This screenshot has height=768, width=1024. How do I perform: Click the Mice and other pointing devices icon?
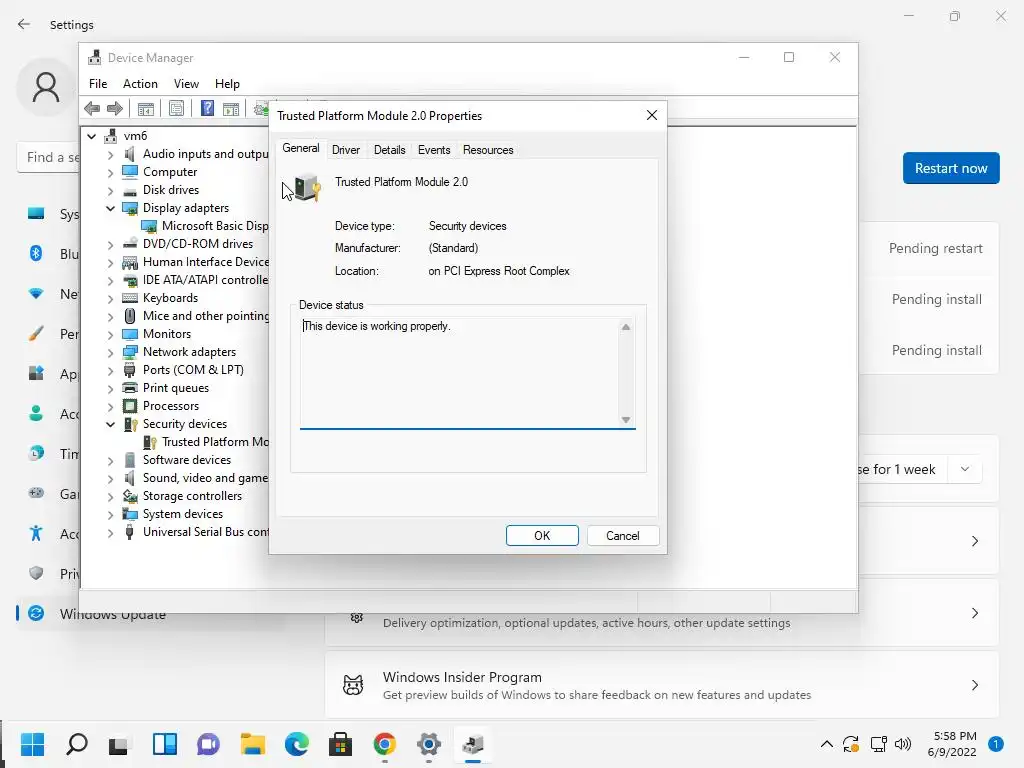pyautogui.click(x=130, y=316)
